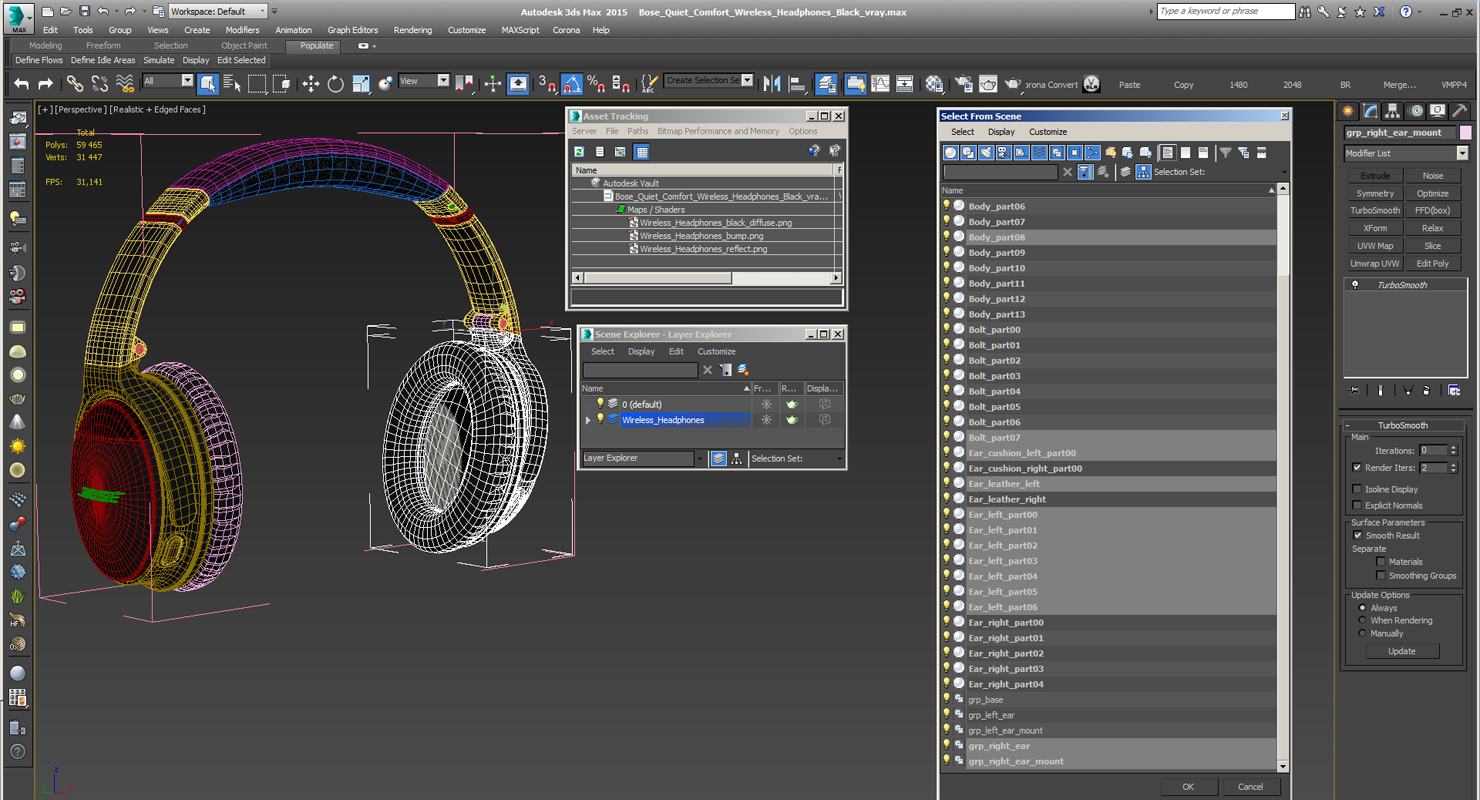This screenshot has height=800, width=1480.
Task: Open the Modify panel tab
Action: 1370,111
